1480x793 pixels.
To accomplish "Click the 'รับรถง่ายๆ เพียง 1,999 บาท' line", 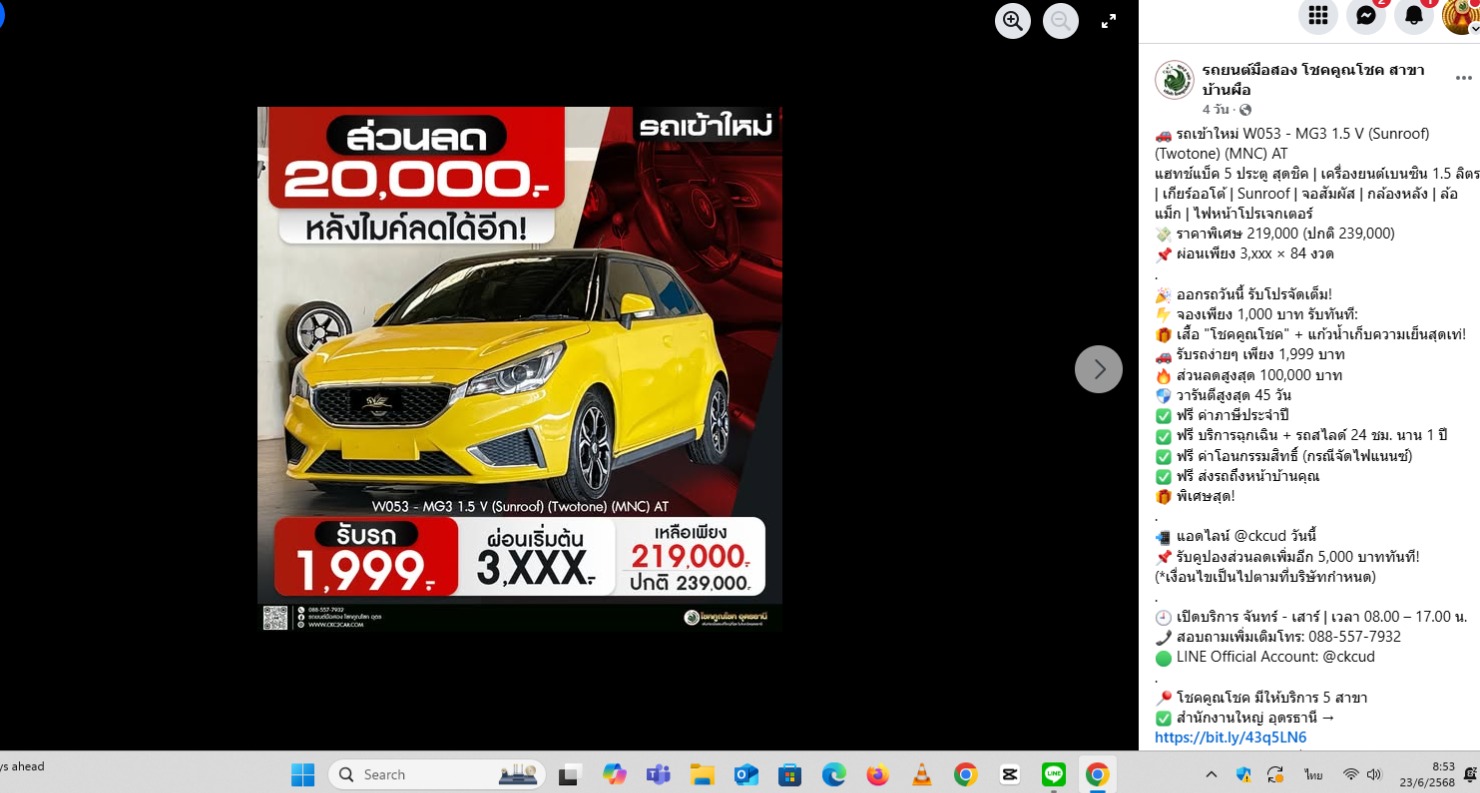I will point(1250,354).
